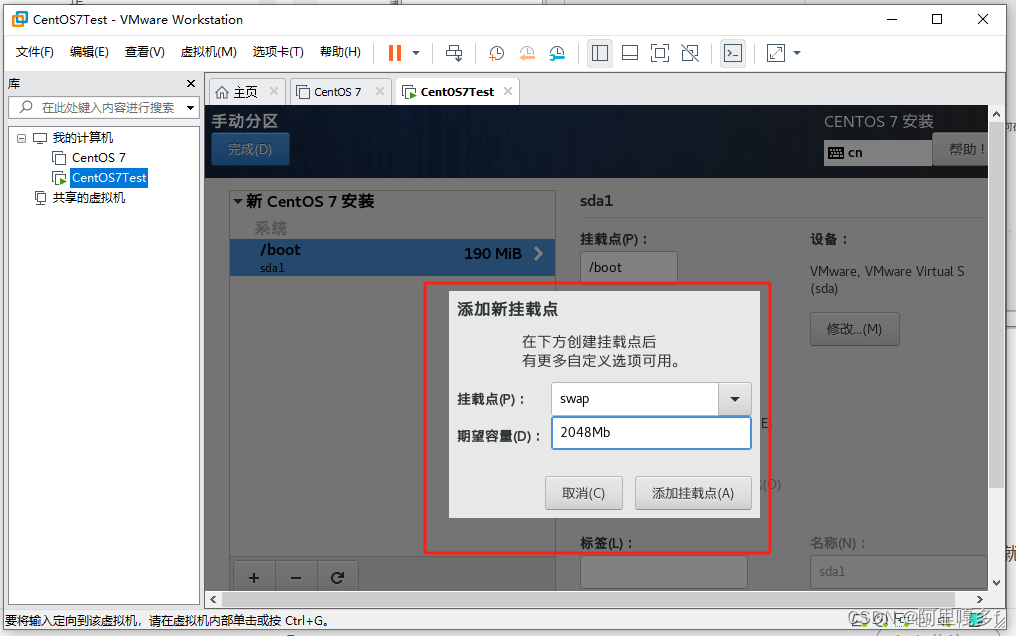Send Ctrl+Alt+Del to the guest
Viewport: 1016px width, 636px height.
(454, 53)
